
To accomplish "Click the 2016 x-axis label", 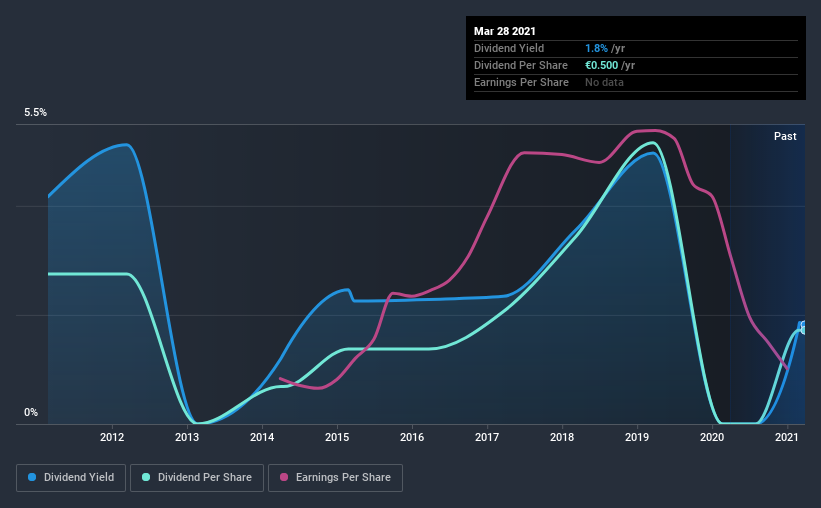I will (412, 437).
